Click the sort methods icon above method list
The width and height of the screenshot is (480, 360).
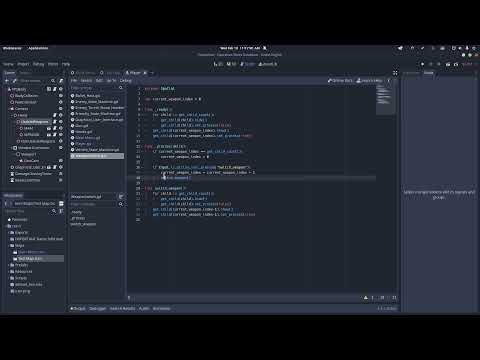coord(121,197)
